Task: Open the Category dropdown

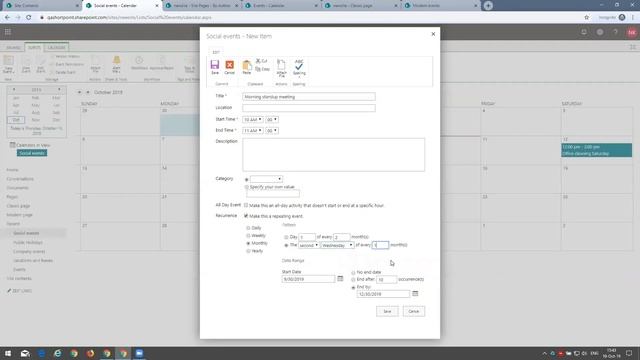Action: click(x=266, y=179)
